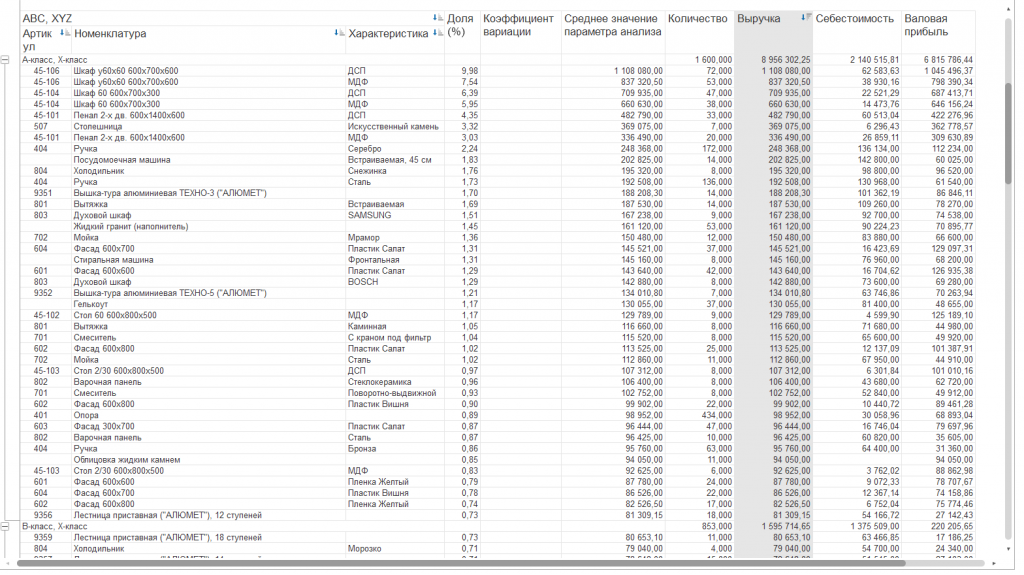Click quantity value 172,000
Image resolution: width=1024 pixels, height=575 pixels.
pos(716,148)
